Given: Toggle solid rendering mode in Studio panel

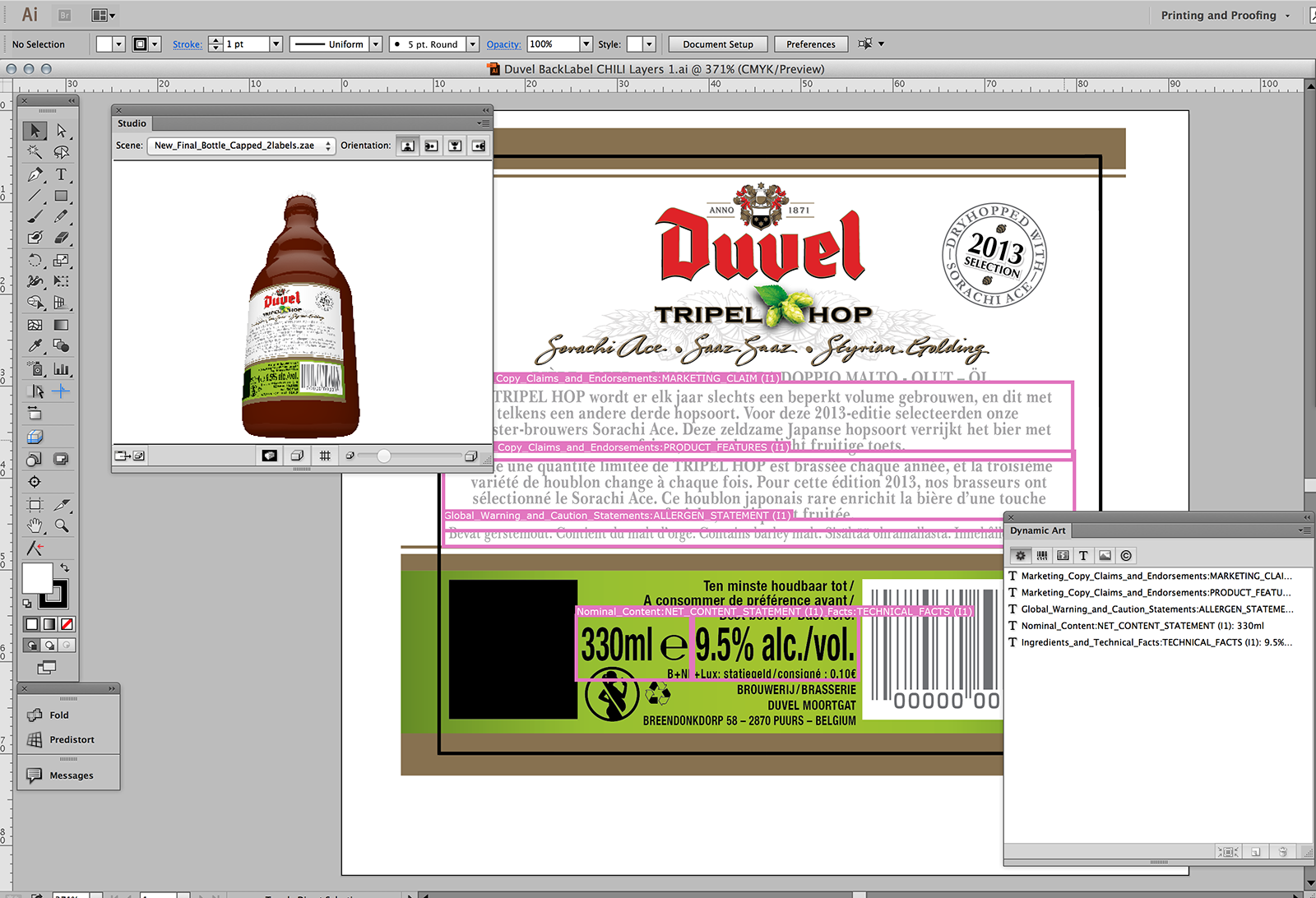Looking at the screenshot, I should (269, 456).
